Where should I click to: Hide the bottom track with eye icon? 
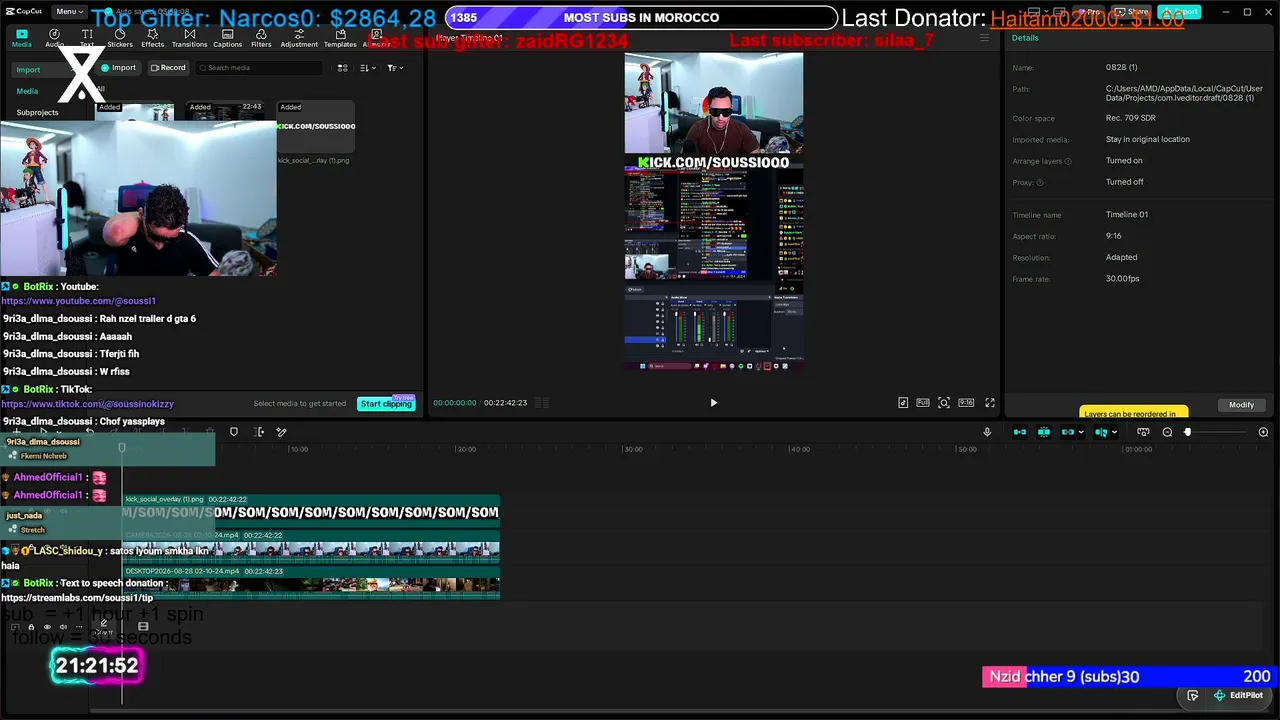point(47,627)
